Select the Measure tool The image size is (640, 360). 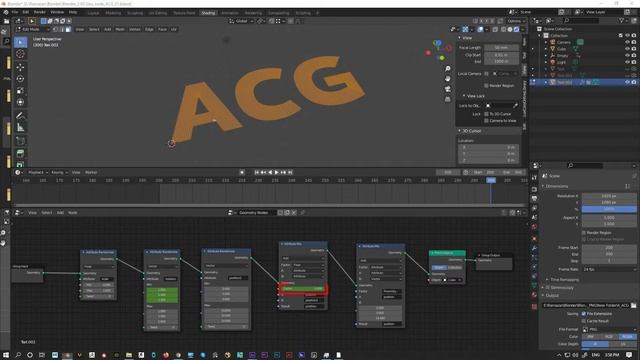20,128
